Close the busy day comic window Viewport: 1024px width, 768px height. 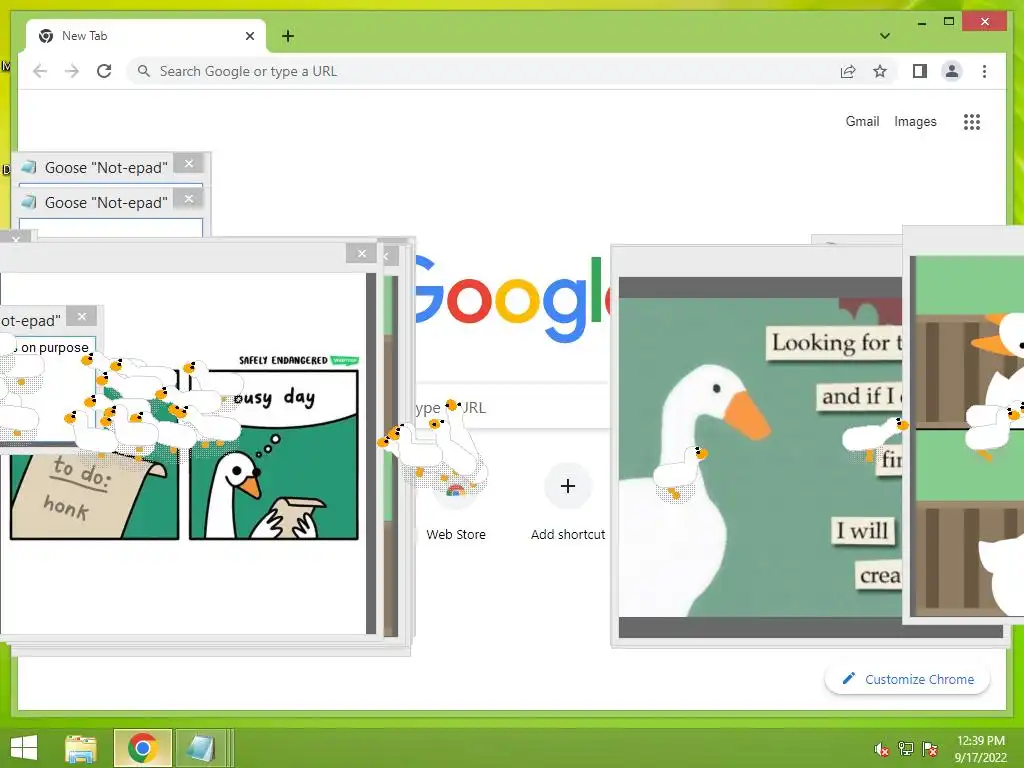pos(361,253)
